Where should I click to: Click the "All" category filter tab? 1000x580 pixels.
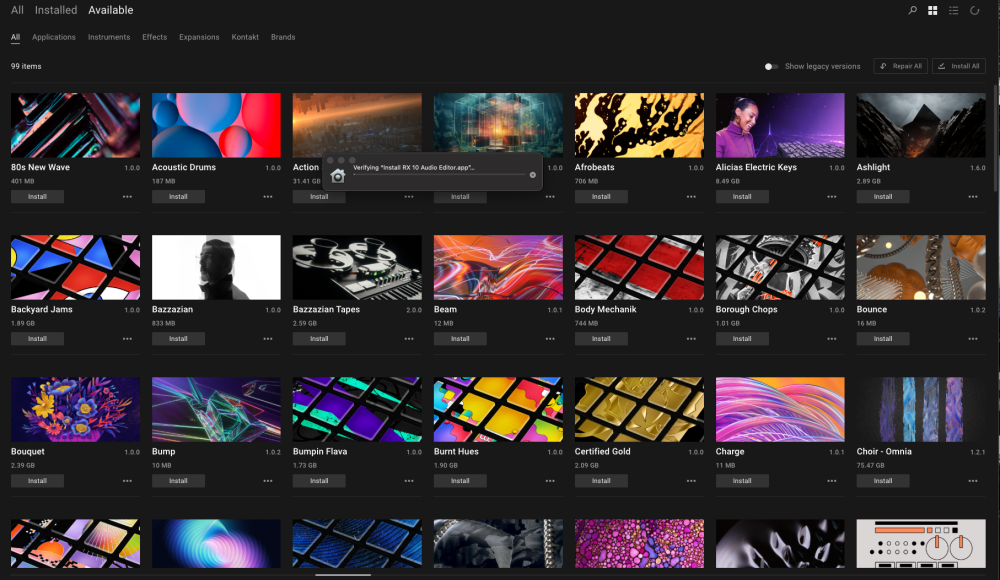(x=15, y=37)
